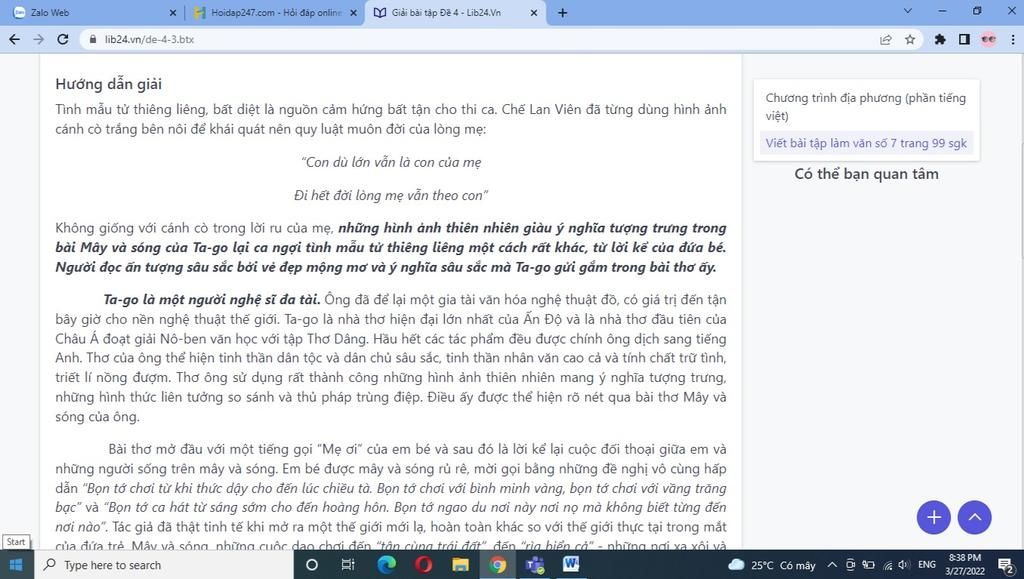Open a new browser tab

(562, 12)
